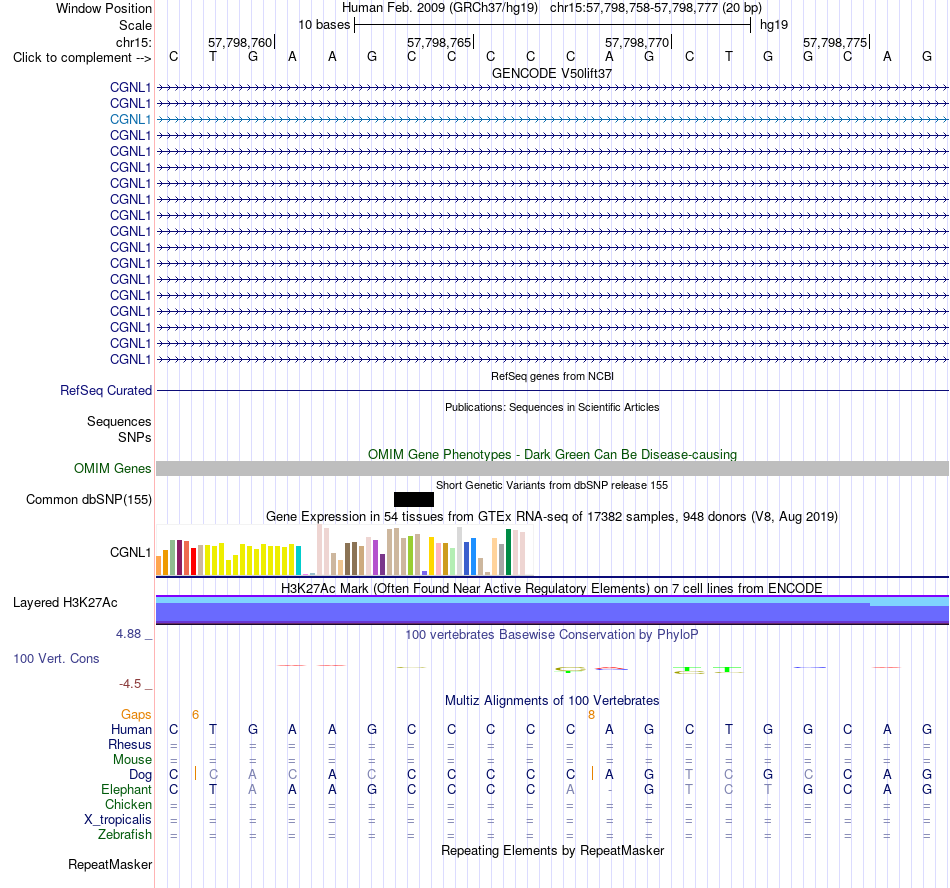Click the '57,798,775' coordinate label
This screenshot has height=888, width=950.
(835, 42)
